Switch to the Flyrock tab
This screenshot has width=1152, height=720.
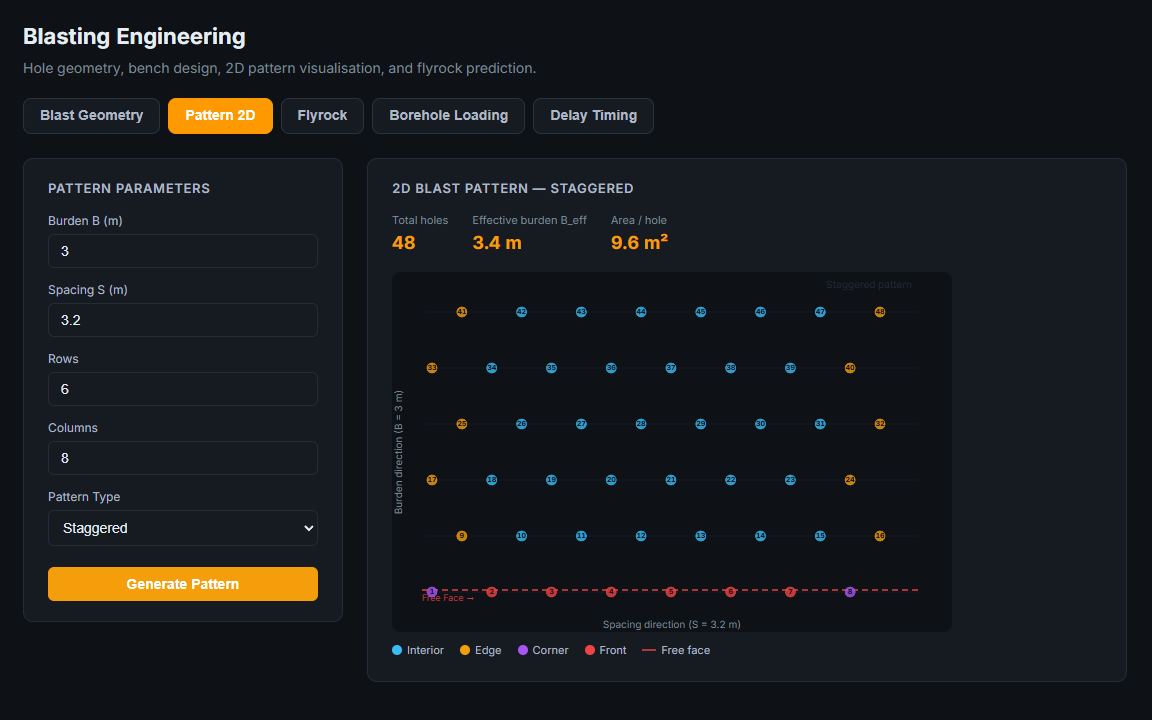pos(323,116)
